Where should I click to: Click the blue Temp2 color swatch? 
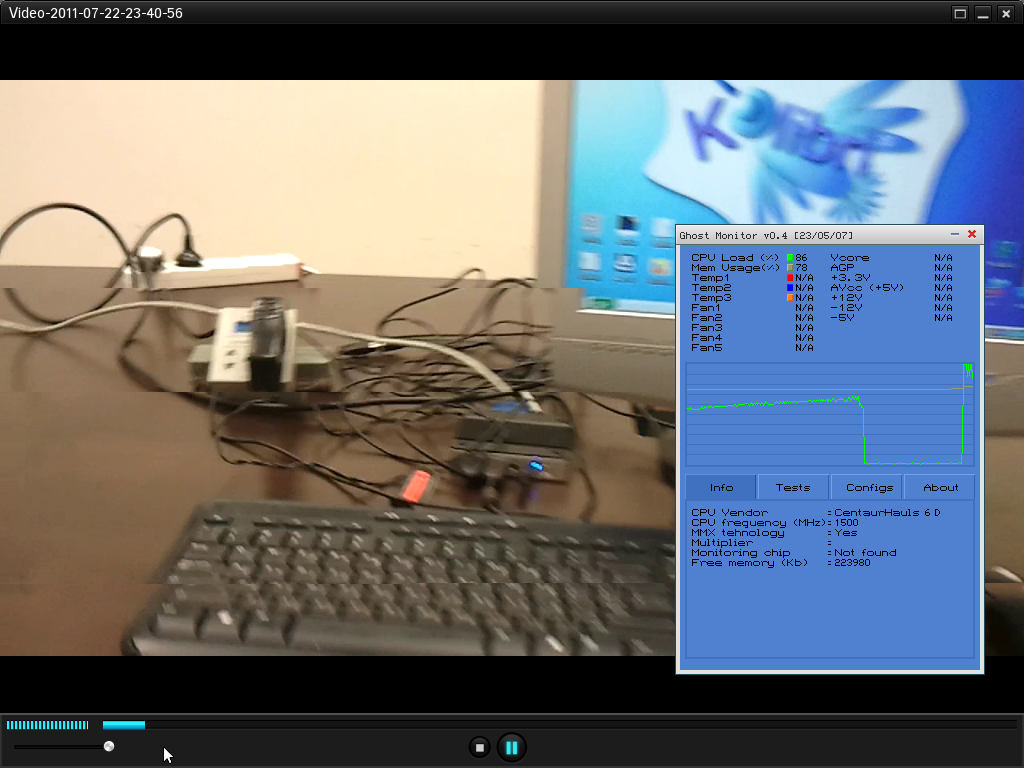click(790, 288)
